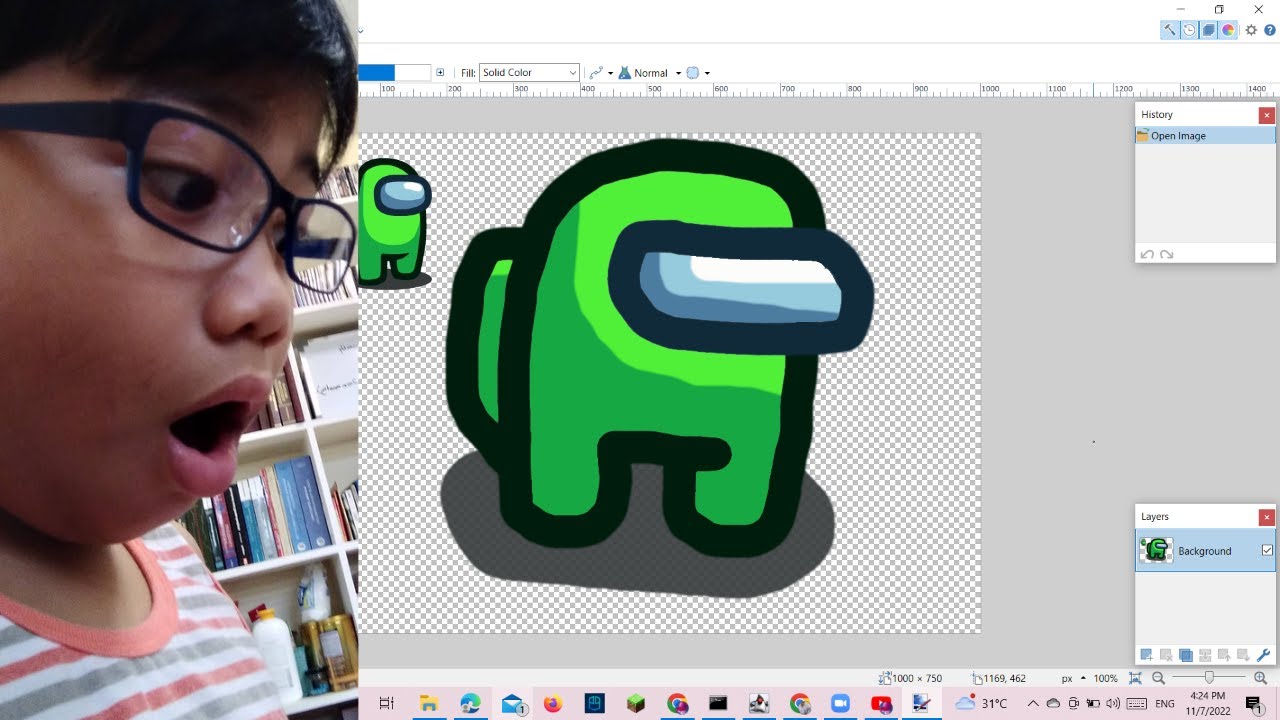This screenshot has width=1280, height=720.
Task: Open File Explorer from the taskbar
Action: pos(429,704)
